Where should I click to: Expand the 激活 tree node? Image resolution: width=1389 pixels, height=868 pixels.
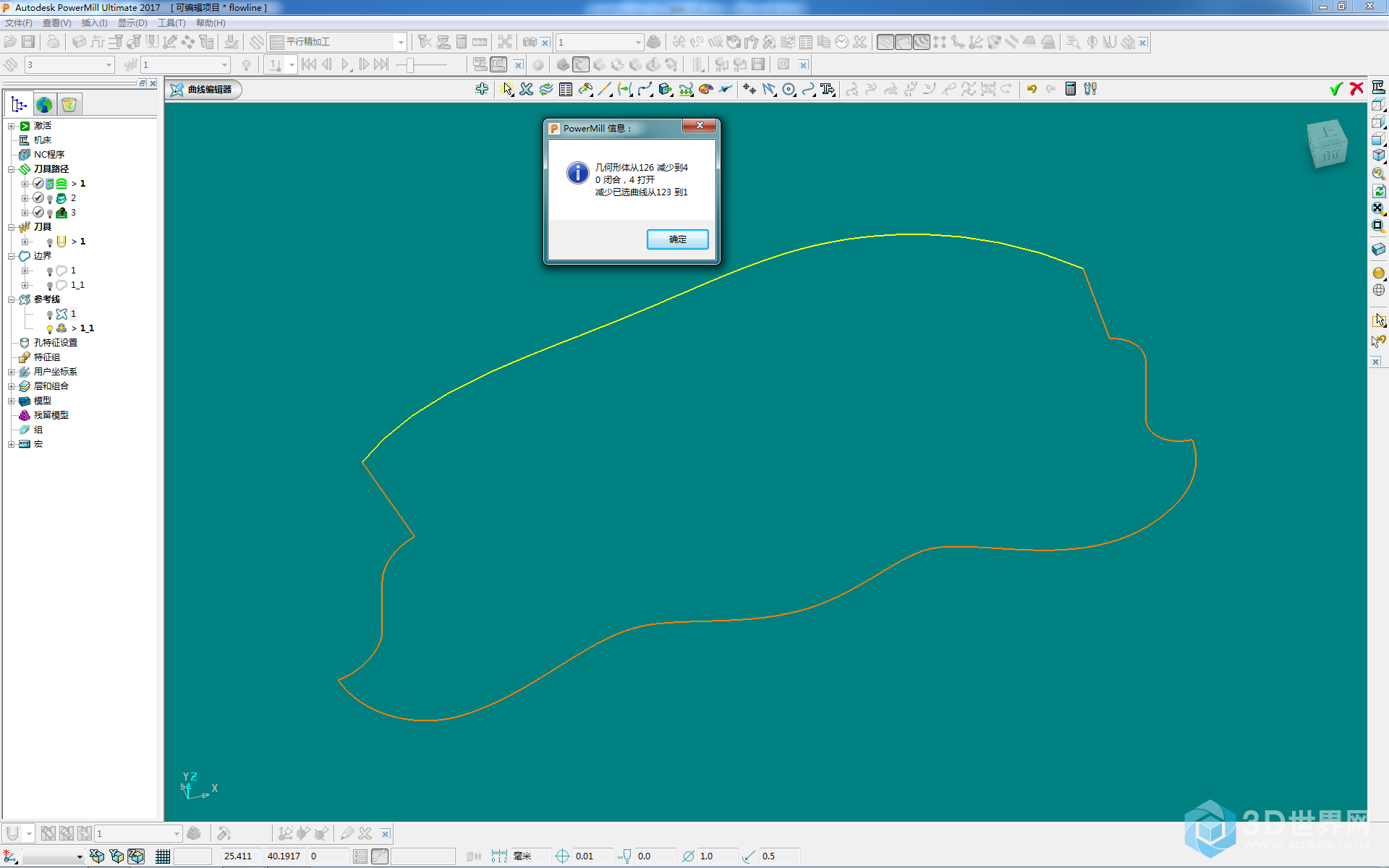pyautogui.click(x=12, y=126)
